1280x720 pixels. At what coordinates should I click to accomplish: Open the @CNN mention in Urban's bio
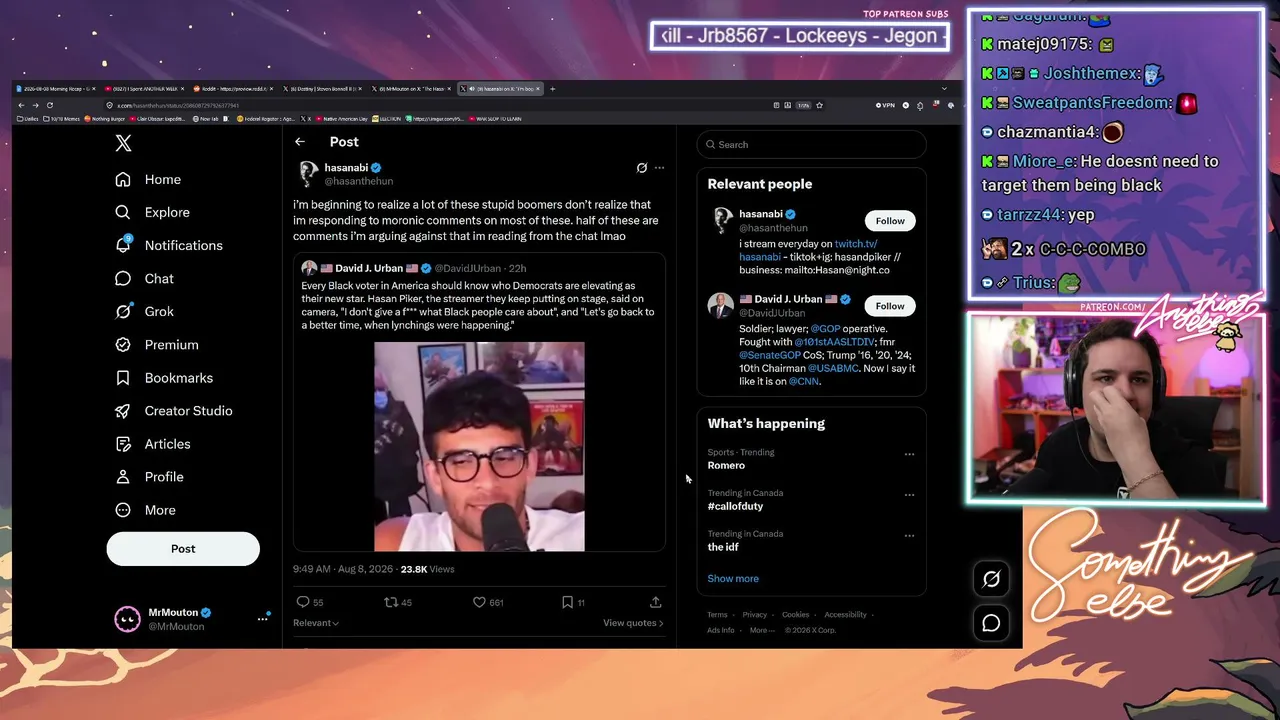(803, 381)
